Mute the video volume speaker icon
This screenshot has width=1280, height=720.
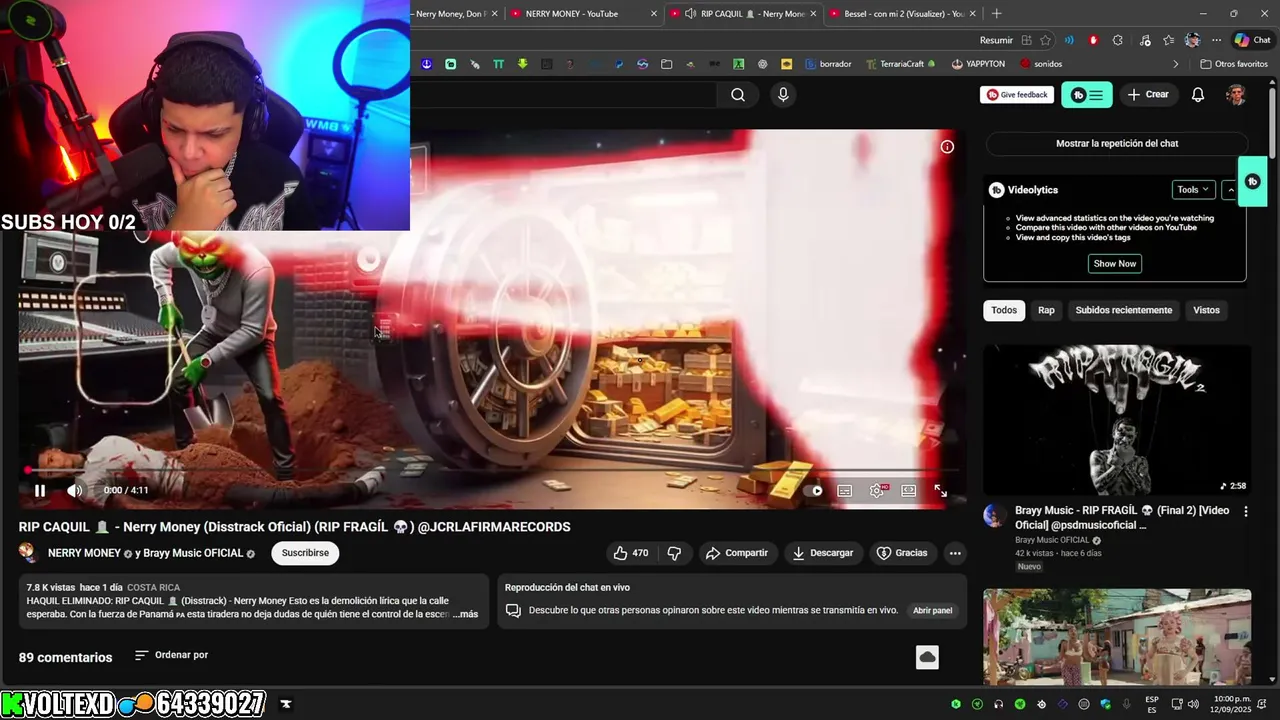point(75,490)
